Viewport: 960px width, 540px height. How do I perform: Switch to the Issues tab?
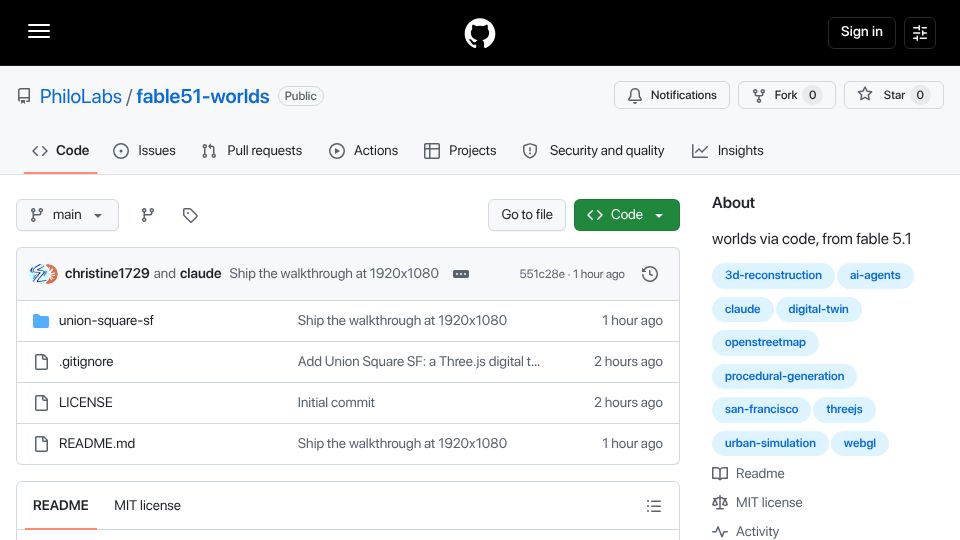pyautogui.click(x=144, y=151)
